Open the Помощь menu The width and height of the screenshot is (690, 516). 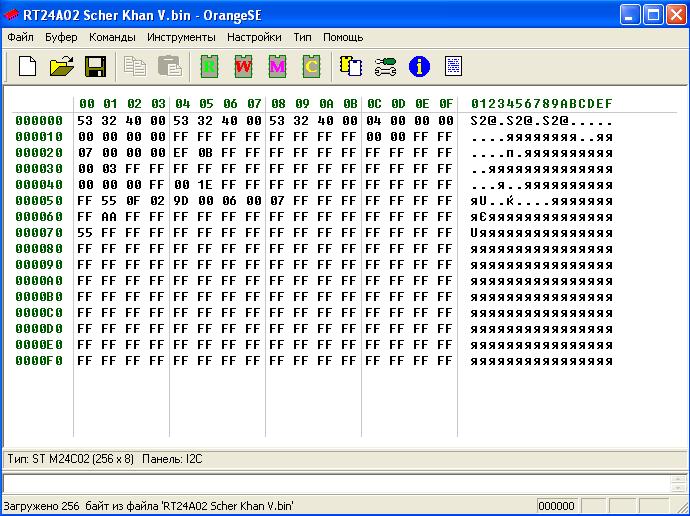coord(343,37)
